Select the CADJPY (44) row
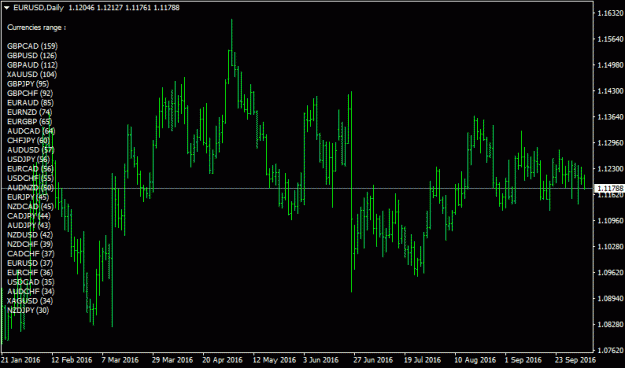This screenshot has height=368, width=625. click(29, 216)
